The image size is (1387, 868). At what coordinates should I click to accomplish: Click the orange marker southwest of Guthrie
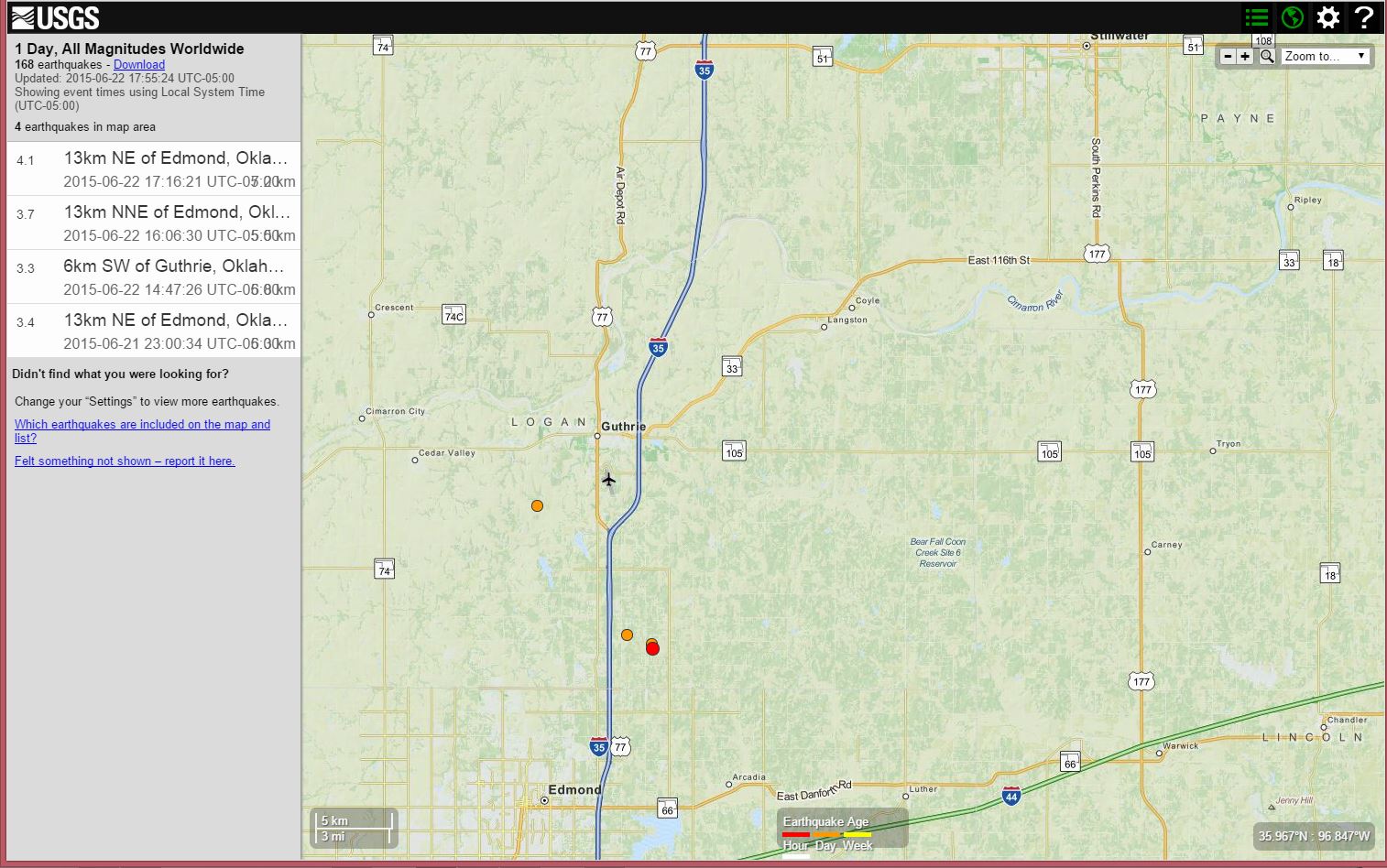pyautogui.click(x=537, y=505)
